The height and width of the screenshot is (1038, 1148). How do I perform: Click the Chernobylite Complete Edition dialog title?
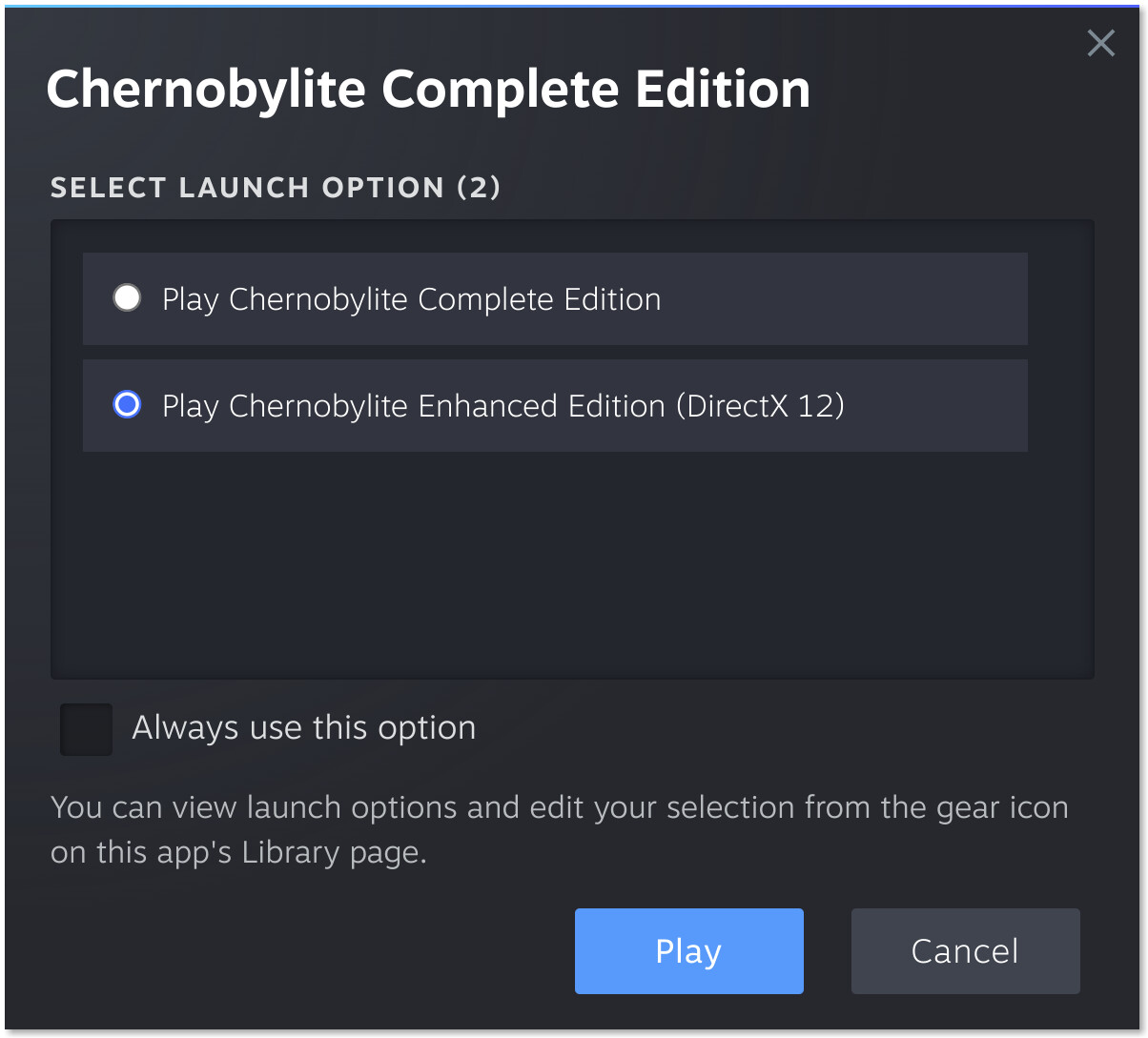428,90
